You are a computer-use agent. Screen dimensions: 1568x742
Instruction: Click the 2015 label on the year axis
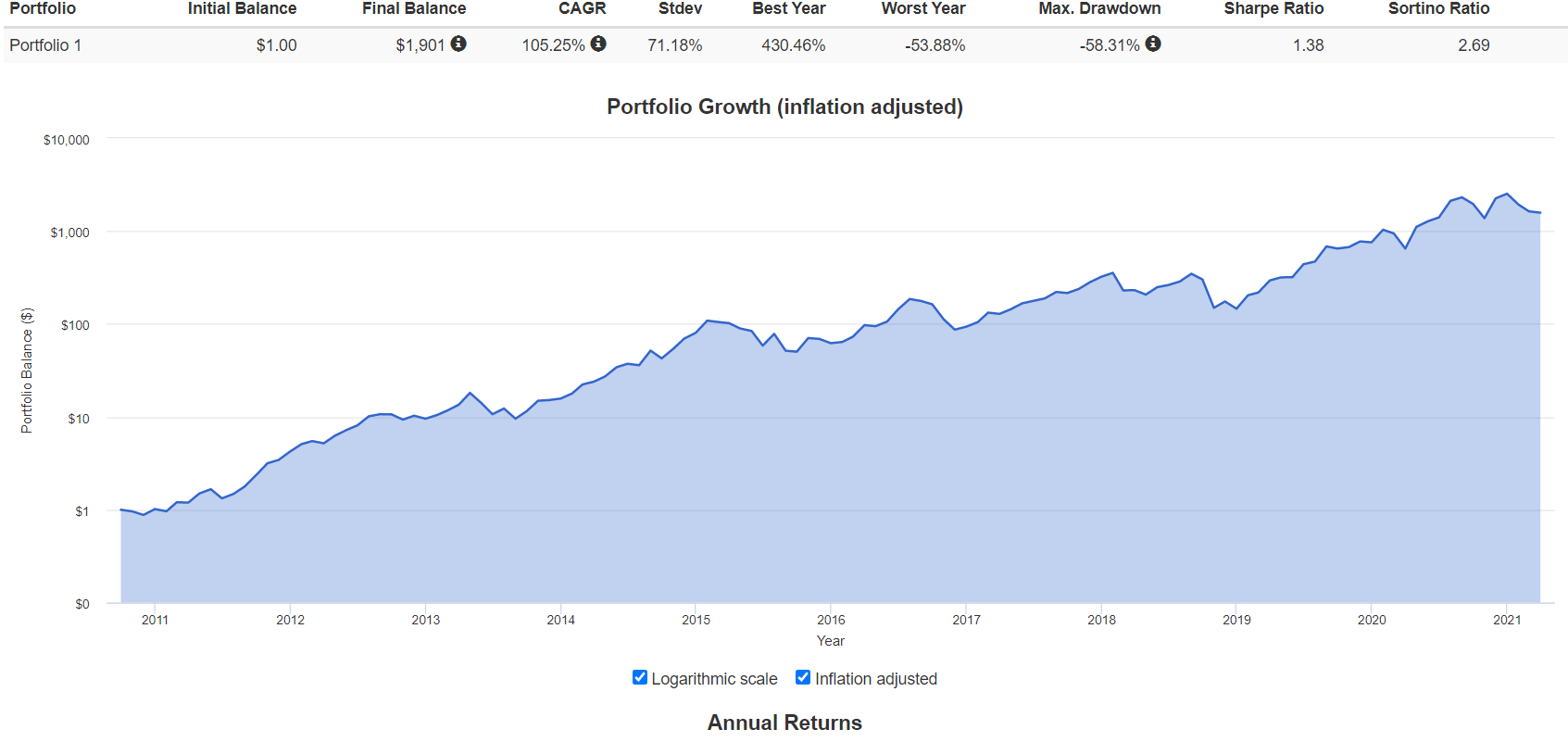[696, 620]
